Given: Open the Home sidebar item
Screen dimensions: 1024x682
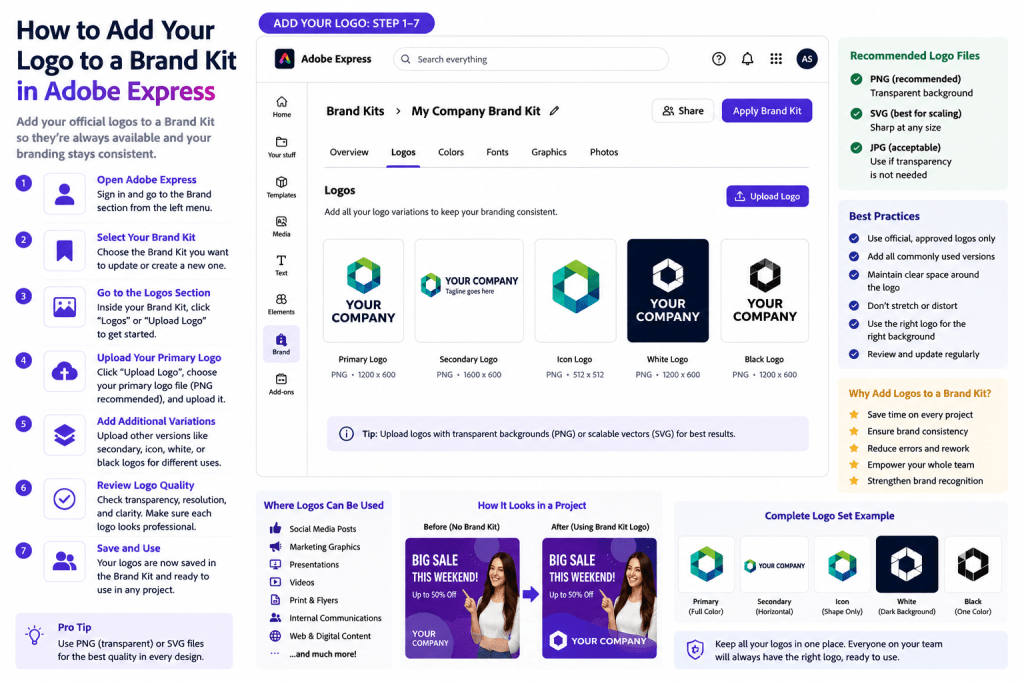Looking at the screenshot, I should click(281, 106).
